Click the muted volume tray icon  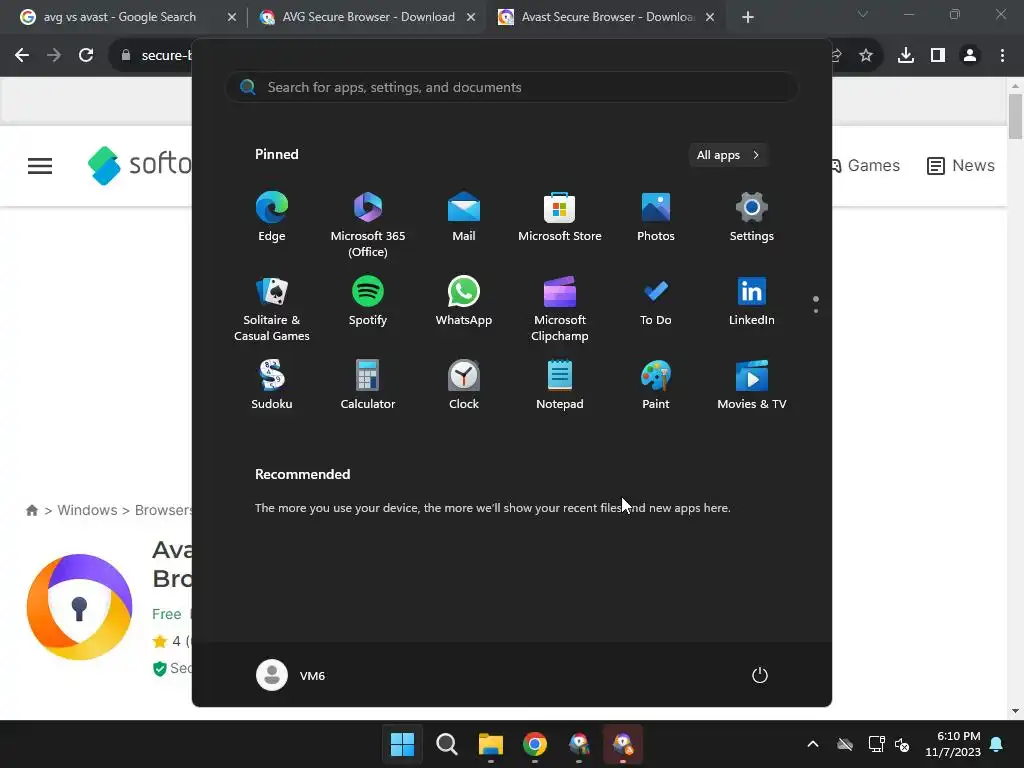[902, 744]
